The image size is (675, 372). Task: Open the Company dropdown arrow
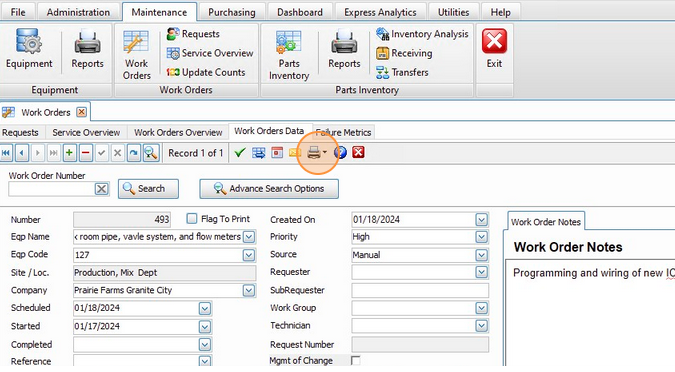(x=249, y=291)
